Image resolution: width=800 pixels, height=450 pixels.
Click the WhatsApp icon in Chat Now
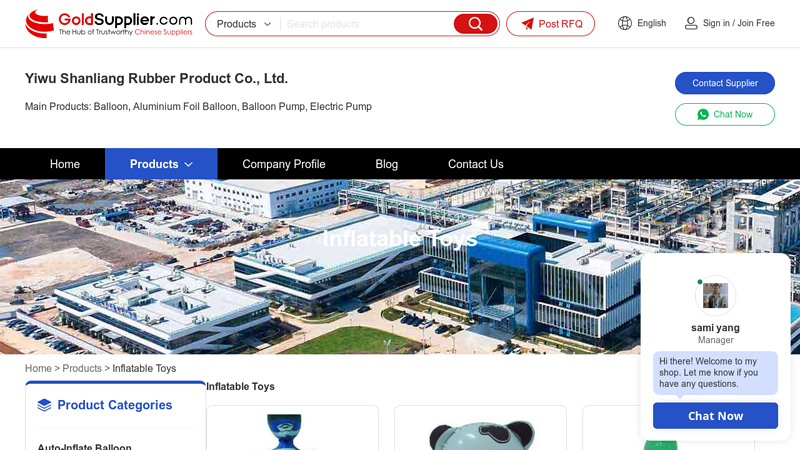(x=703, y=114)
